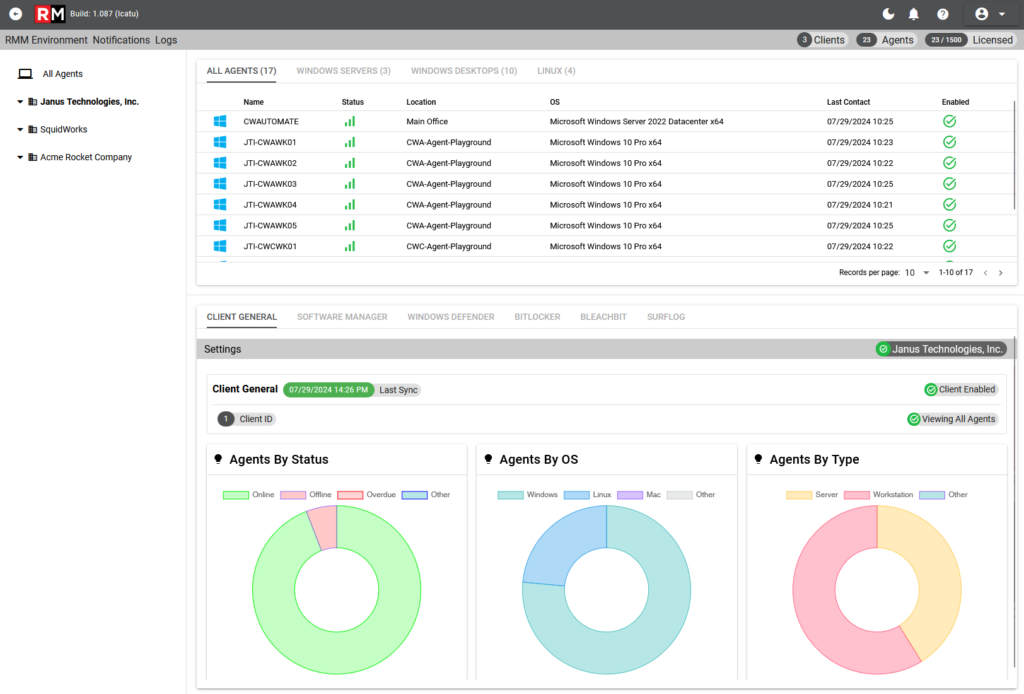Screen dimensions: 1024x694
Task: Open the notifications bell icon
Action: [x=914, y=14]
